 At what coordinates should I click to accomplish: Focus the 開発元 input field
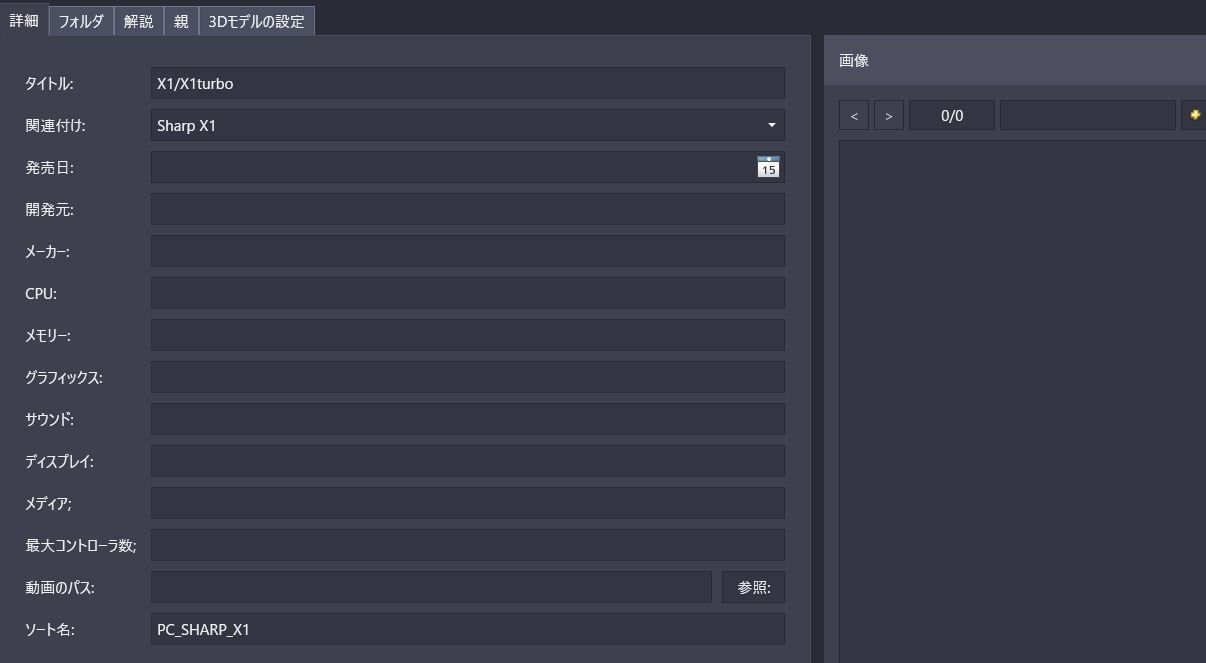(468, 209)
